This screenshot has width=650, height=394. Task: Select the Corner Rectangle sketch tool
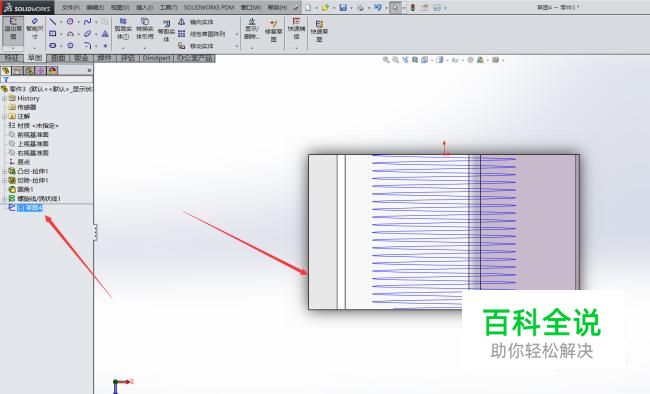[53, 34]
